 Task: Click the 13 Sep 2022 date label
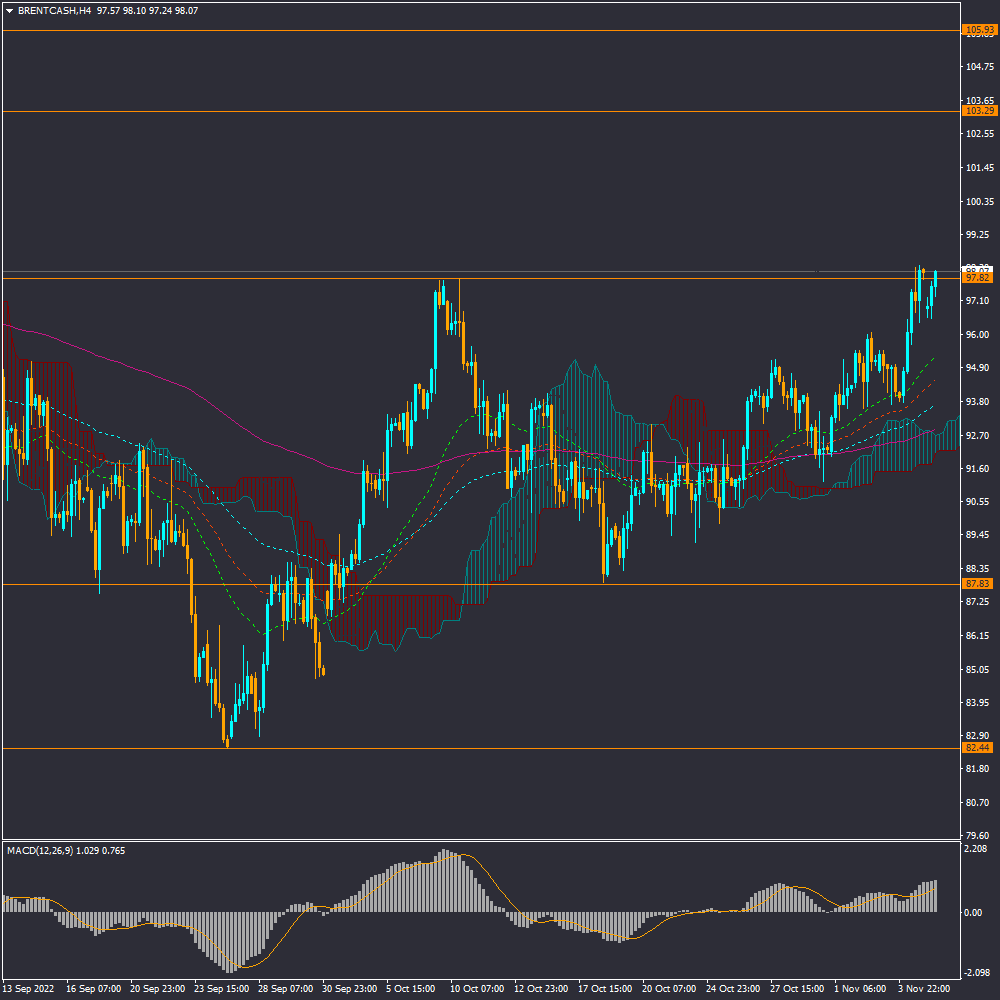(x=27, y=988)
